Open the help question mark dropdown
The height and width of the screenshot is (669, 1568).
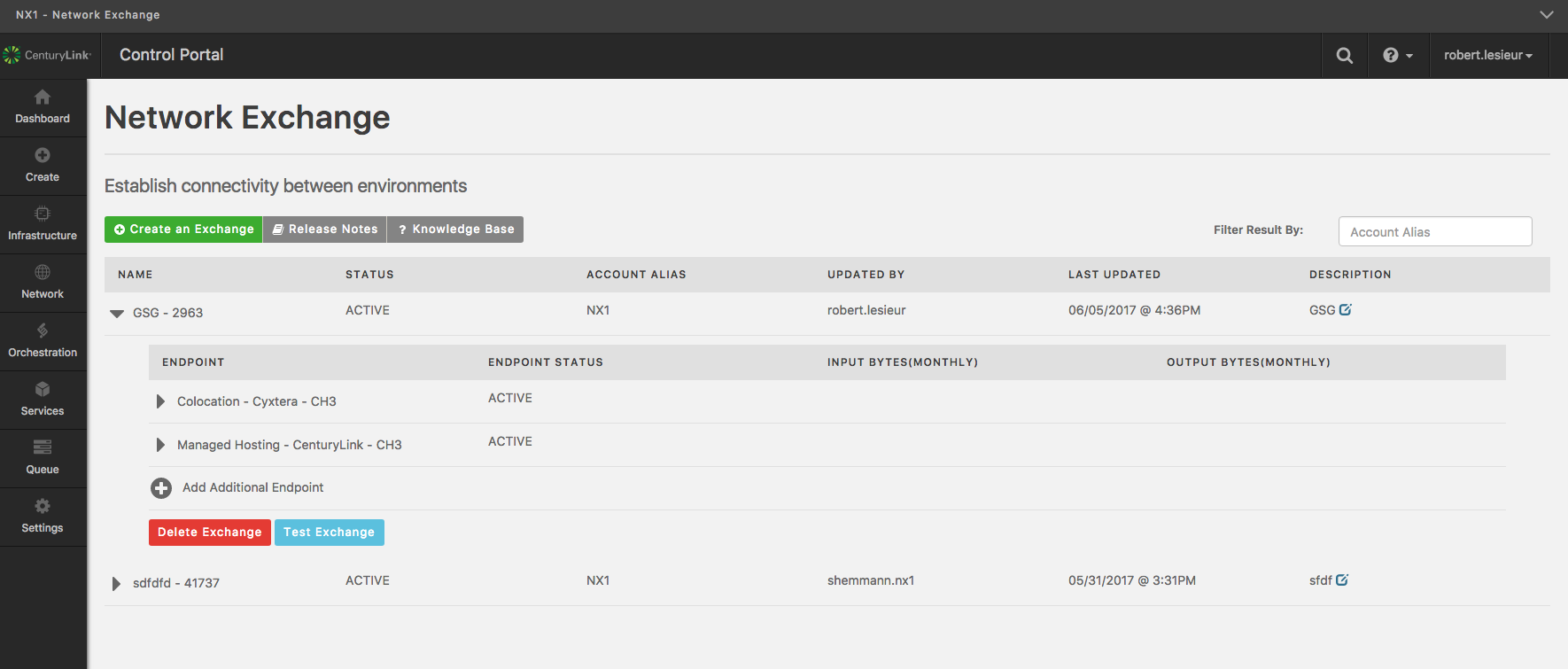pyautogui.click(x=1397, y=56)
